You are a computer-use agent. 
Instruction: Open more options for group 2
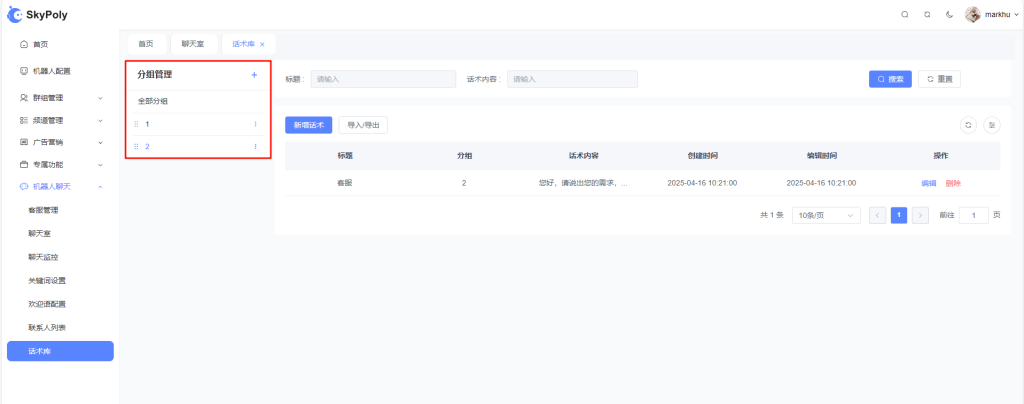[255, 147]
